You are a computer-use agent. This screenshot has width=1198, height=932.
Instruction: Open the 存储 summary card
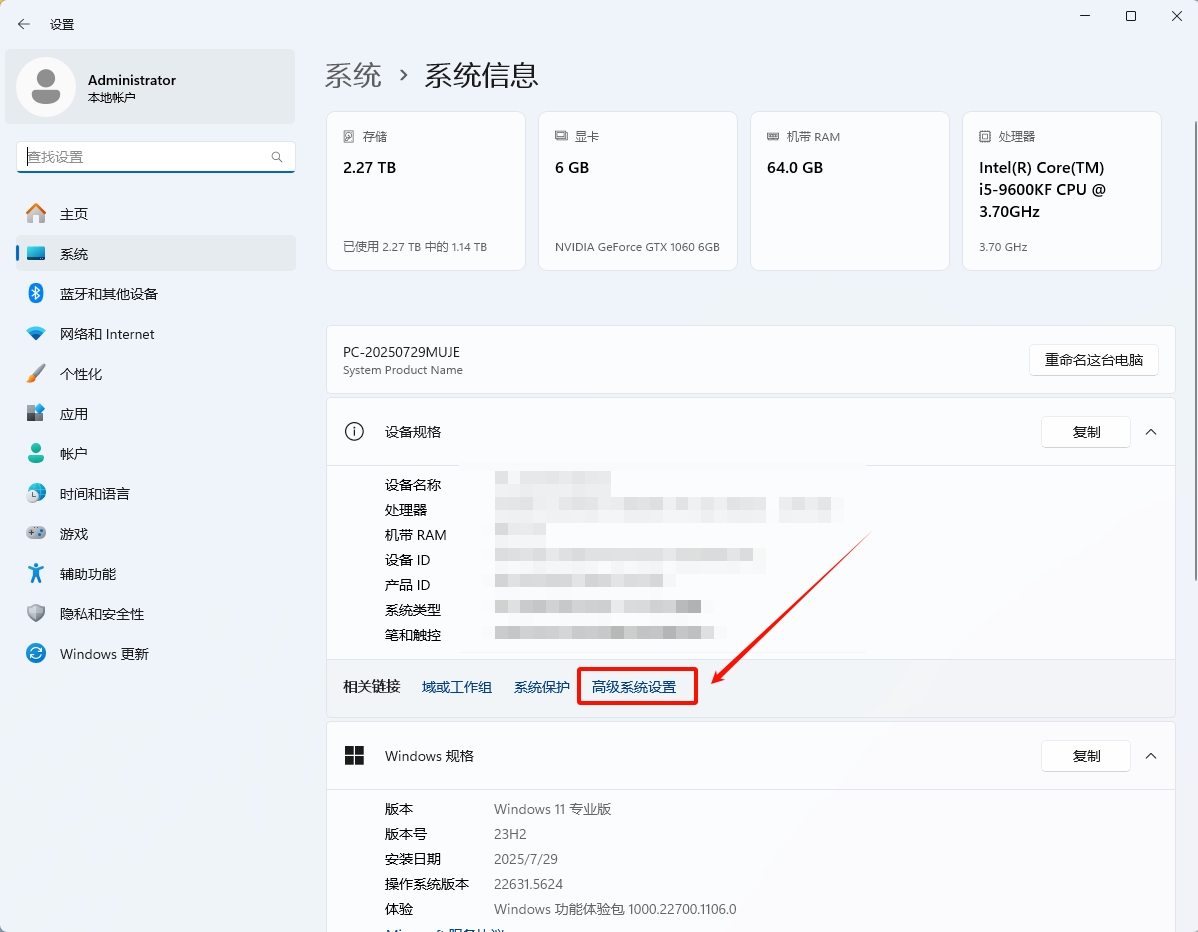click(x=425, y=190)
